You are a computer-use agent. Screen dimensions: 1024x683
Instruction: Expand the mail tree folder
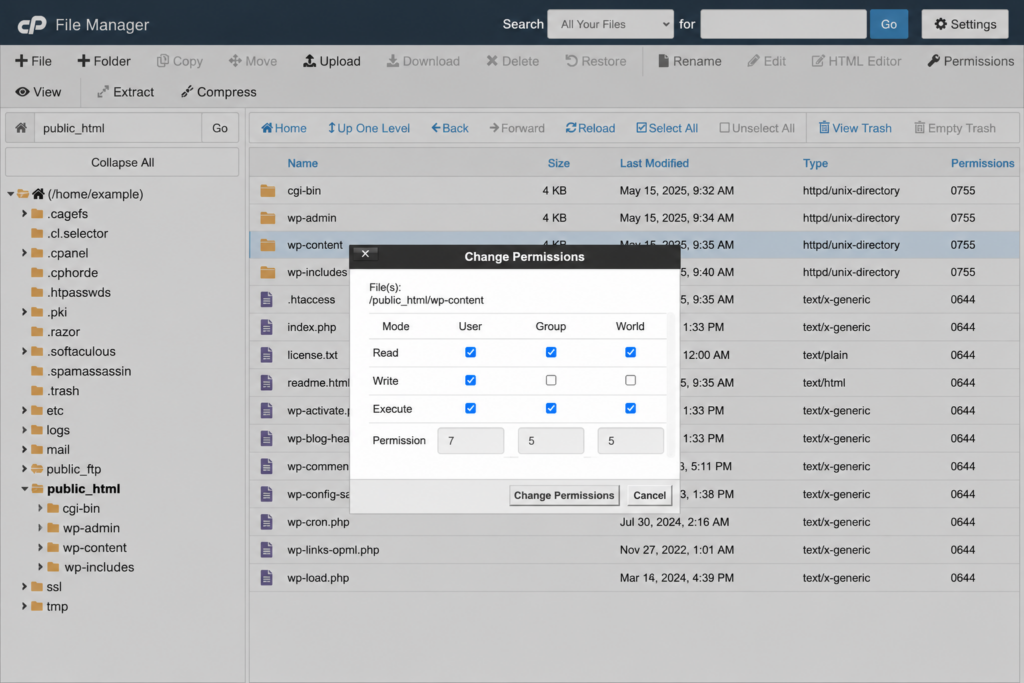tap(24, 449)
